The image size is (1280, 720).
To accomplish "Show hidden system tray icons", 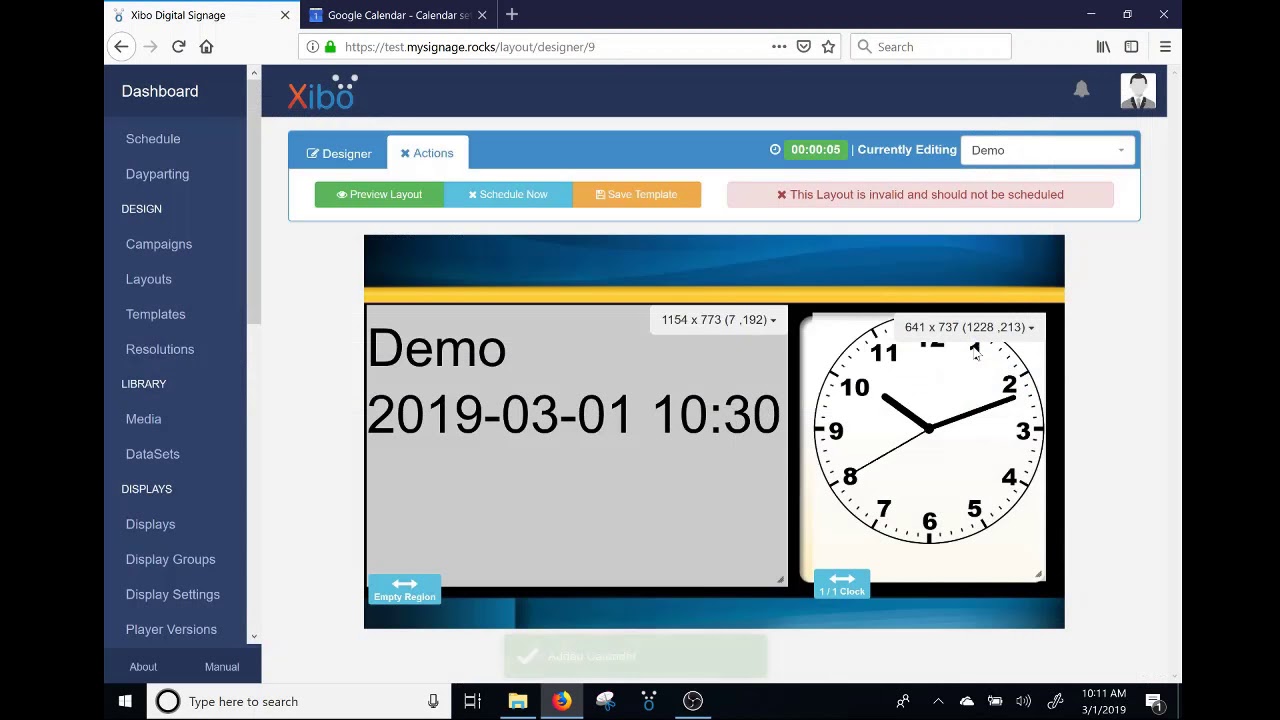I will [938, 701].
